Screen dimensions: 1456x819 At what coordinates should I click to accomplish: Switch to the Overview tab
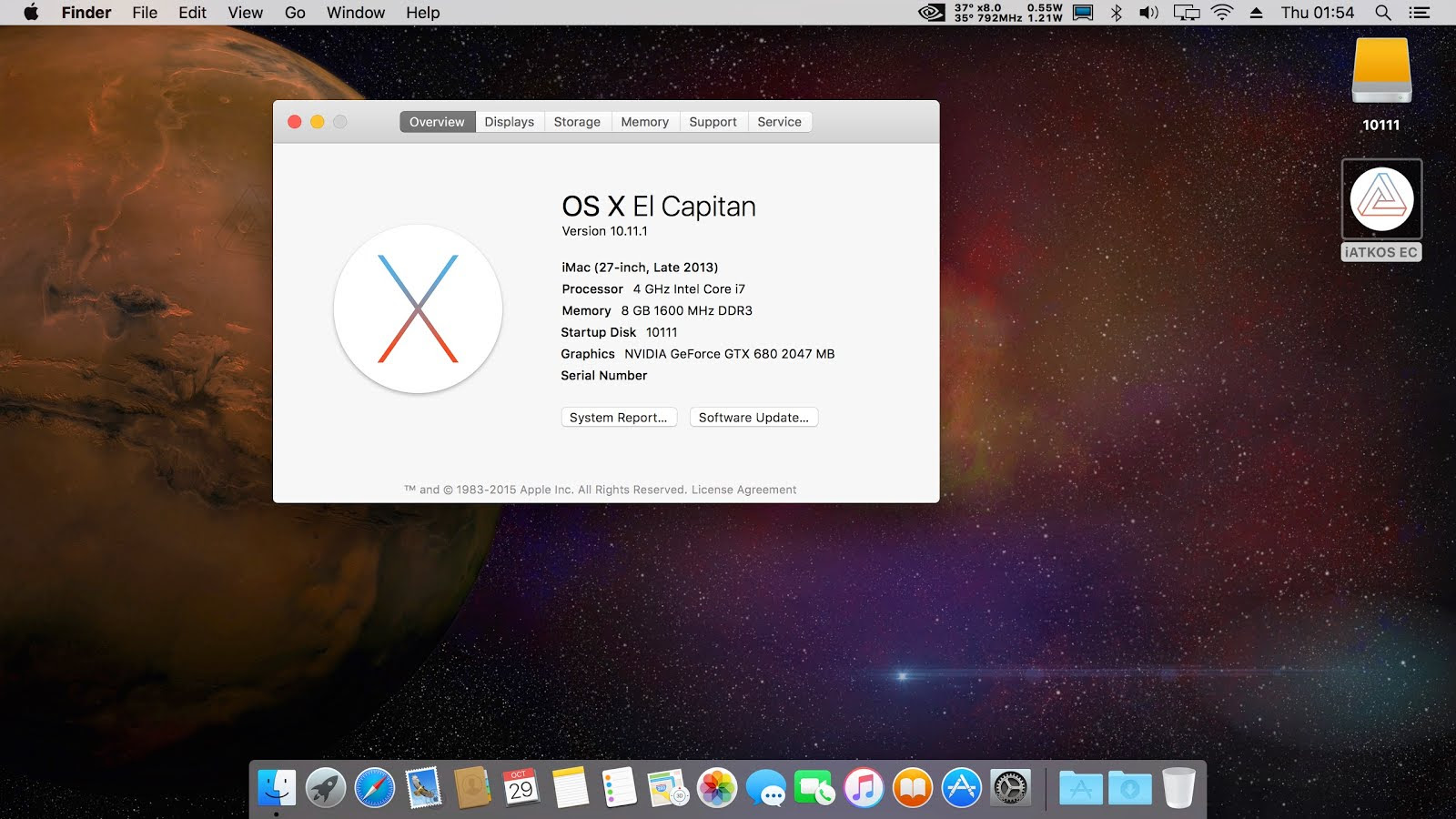[x=437, y=122]
